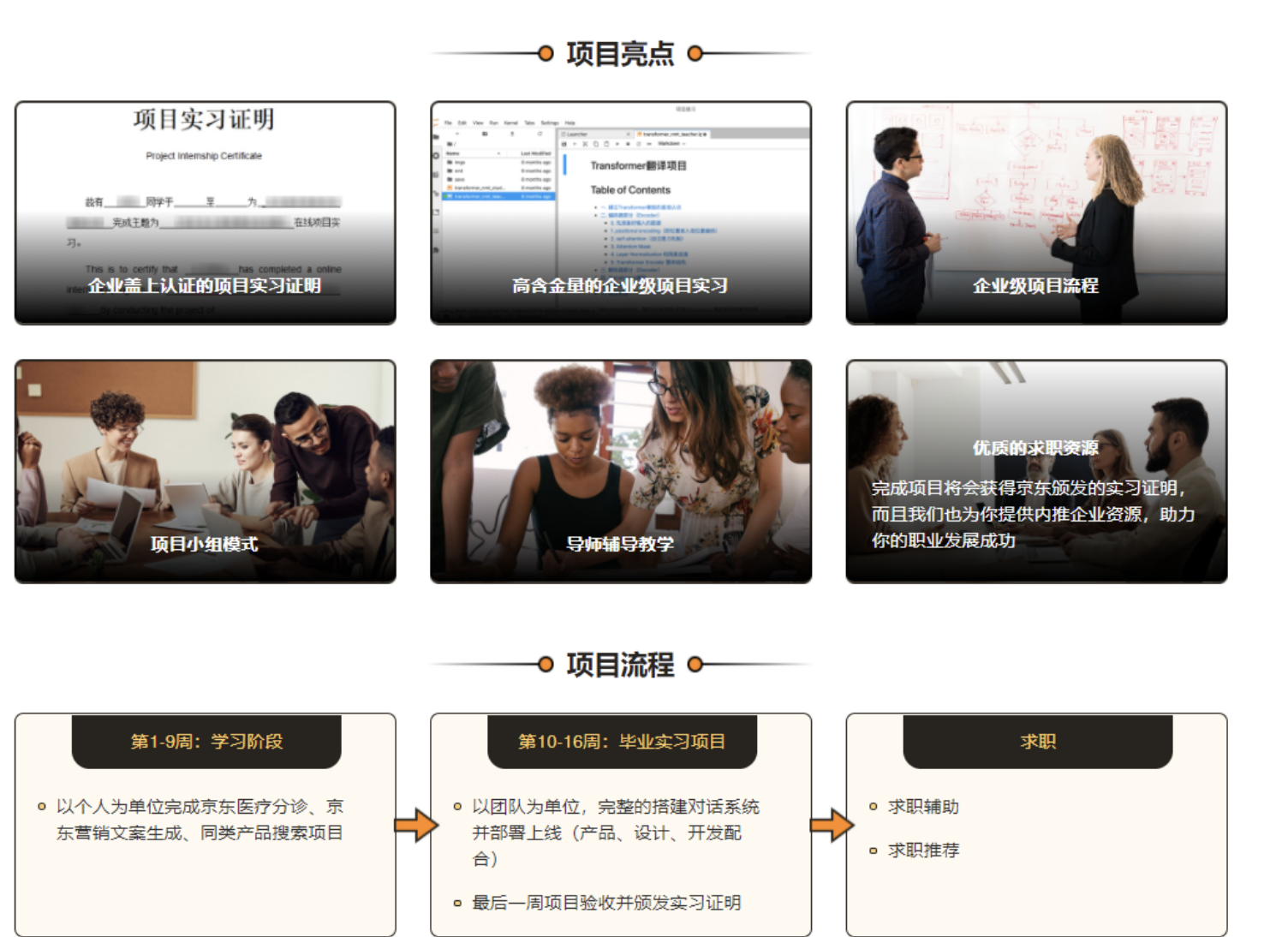Viewport: 1288px width, 937px height.
Task: Click the 第10-16周：毕业实习项目 header
Action: click(622, 741)
